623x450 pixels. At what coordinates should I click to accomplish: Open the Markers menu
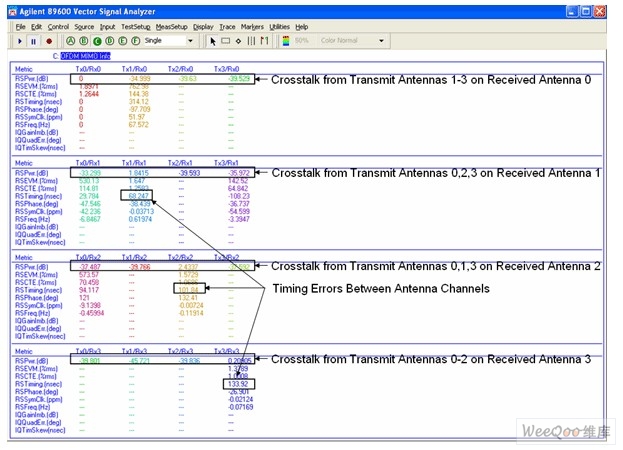pos(252,27)
